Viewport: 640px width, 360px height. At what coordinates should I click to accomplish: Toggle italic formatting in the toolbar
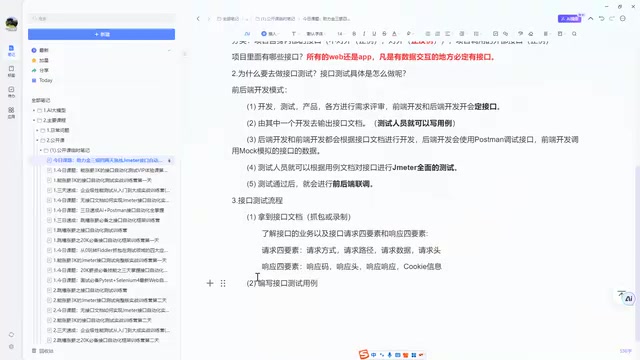tap(364, 34)
